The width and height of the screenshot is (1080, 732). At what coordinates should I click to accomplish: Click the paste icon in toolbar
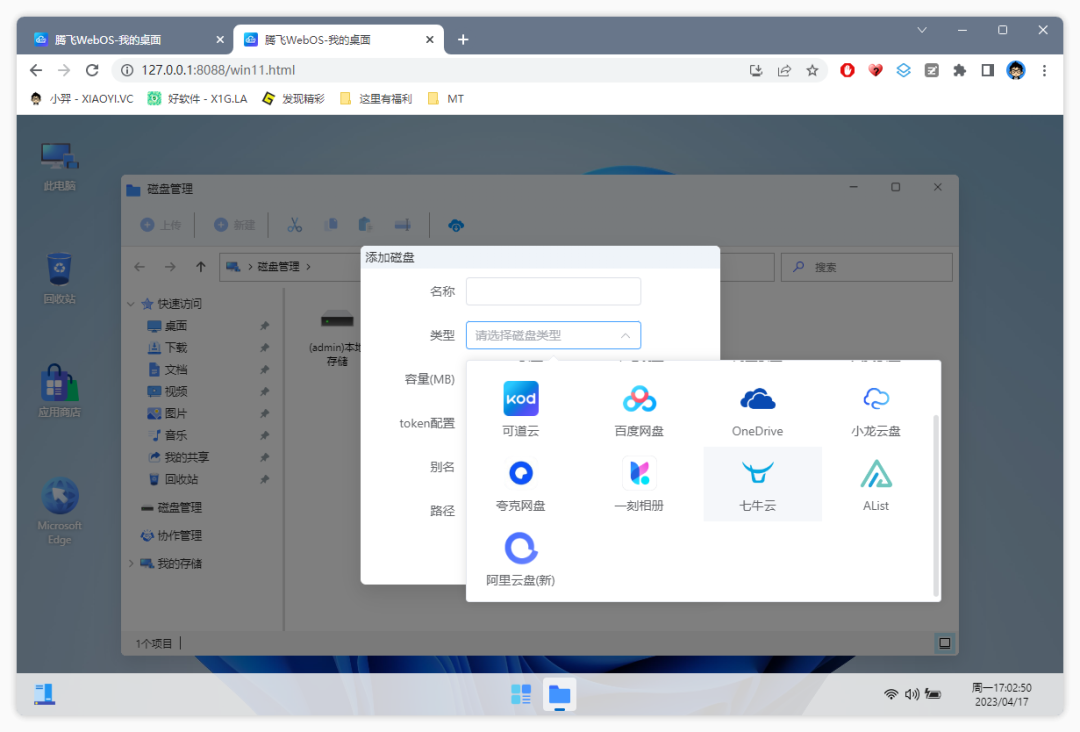[x=366, y=224]
